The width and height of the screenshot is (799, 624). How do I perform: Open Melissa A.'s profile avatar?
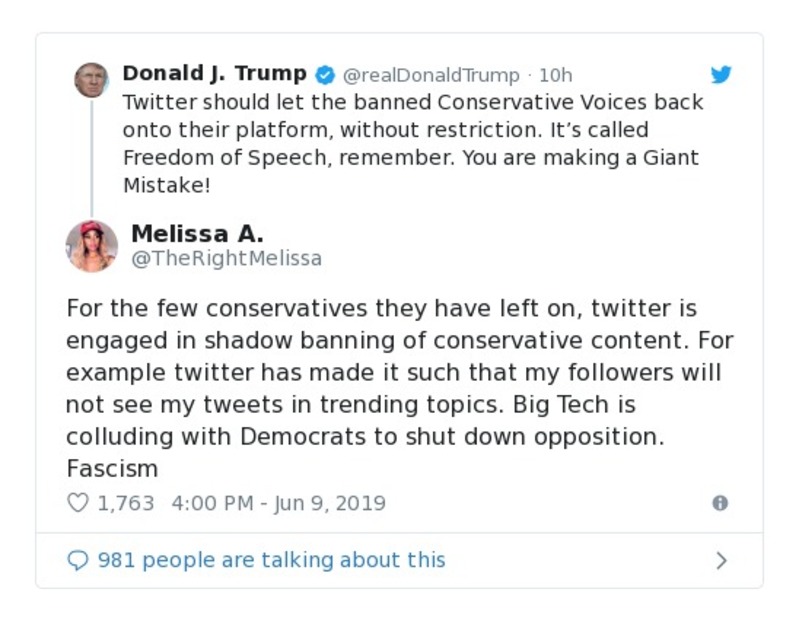pos(92,246)
